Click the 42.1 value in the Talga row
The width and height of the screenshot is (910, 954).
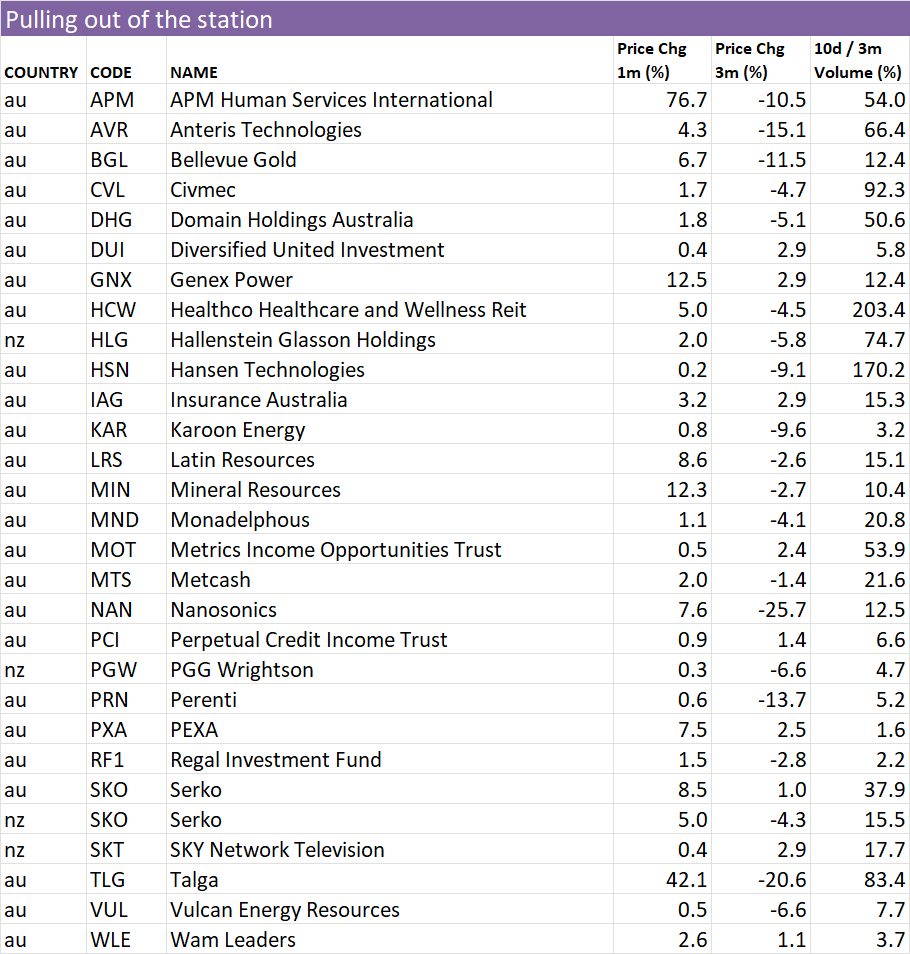686,880
